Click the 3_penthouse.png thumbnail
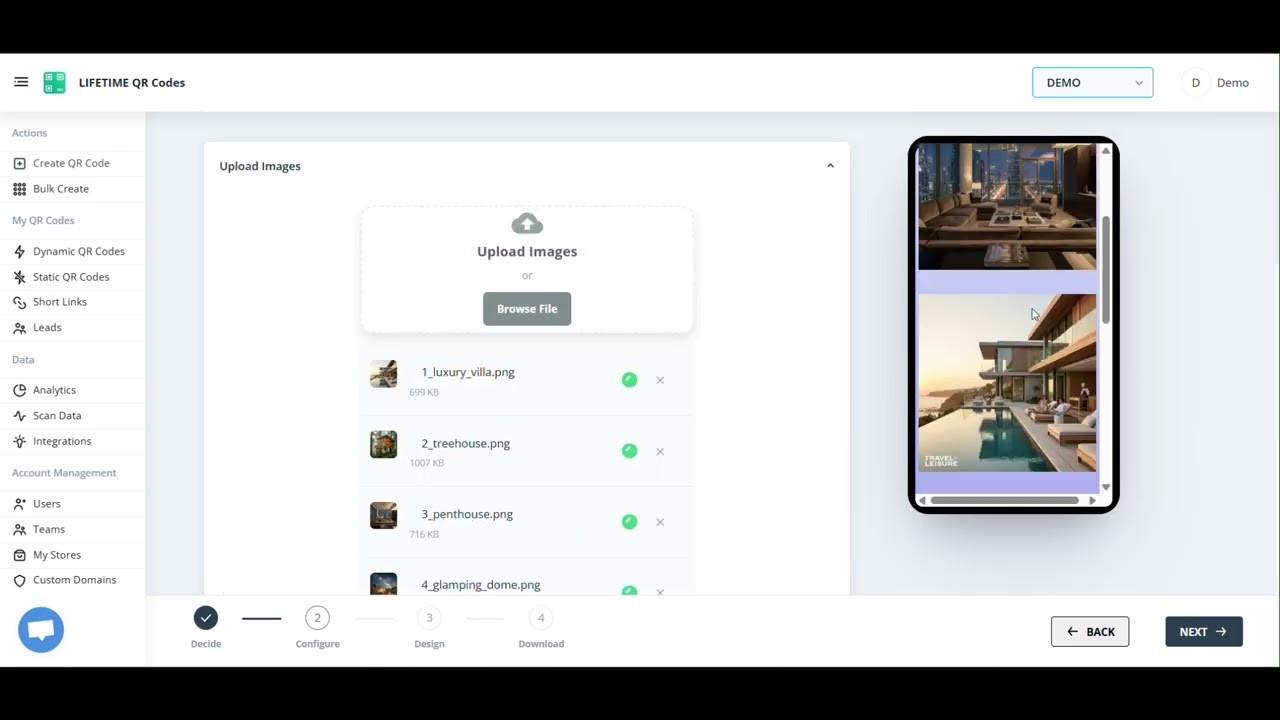 pyautogui.click(x=383, y=516)
